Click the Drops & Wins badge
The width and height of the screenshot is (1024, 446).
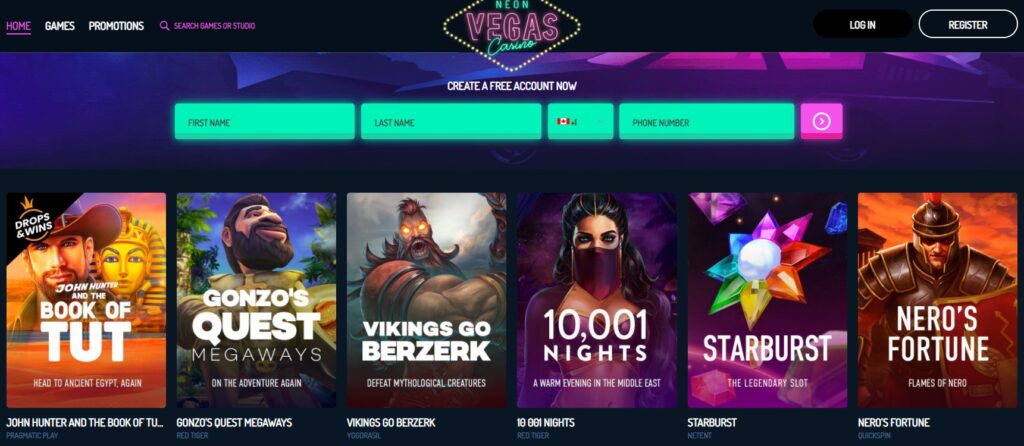coord(31,219)
